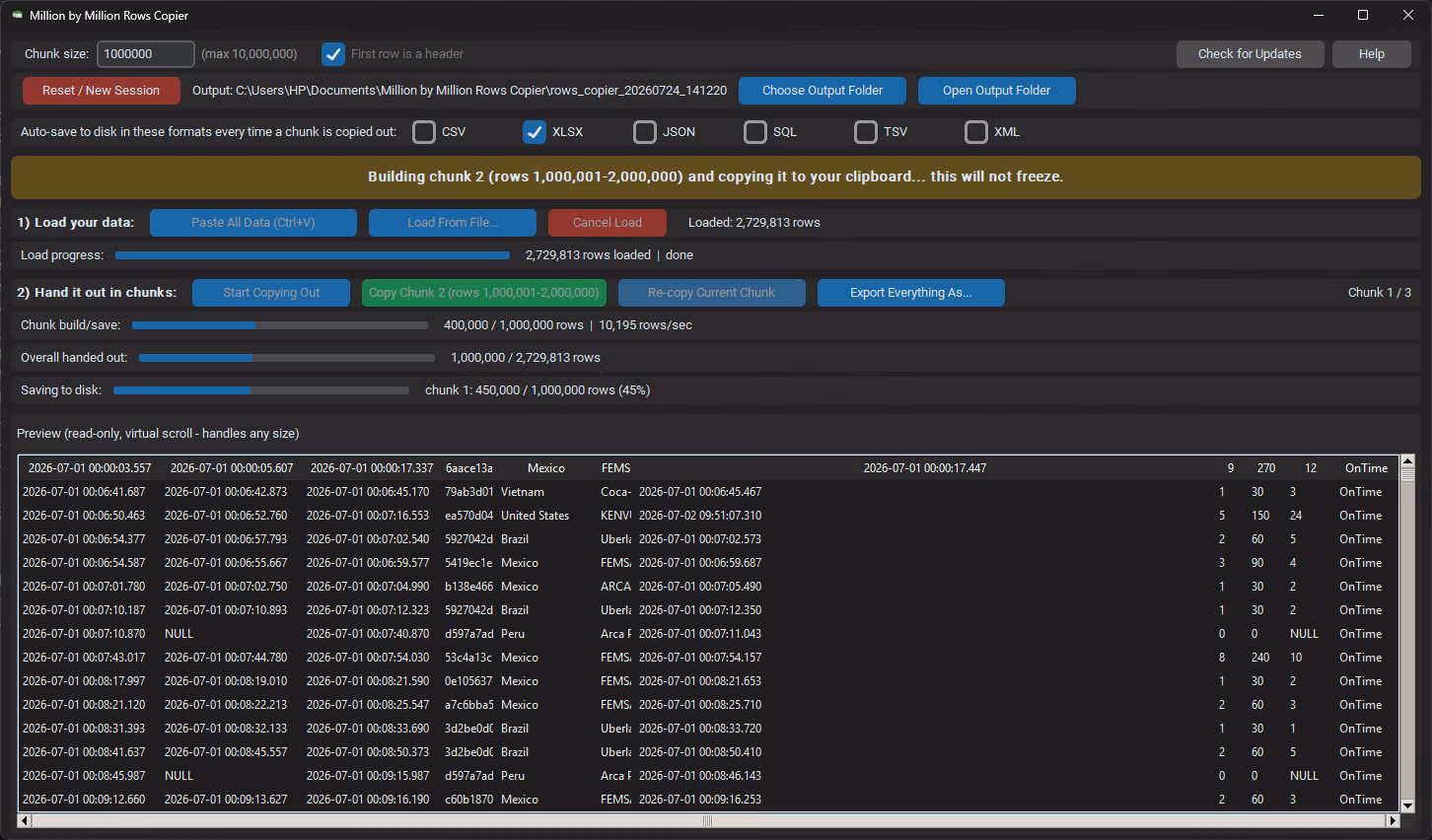Viewport: 1432px width, 840px height.
Task: Click Choose Output Folder
Action: (x=823, y=91)
